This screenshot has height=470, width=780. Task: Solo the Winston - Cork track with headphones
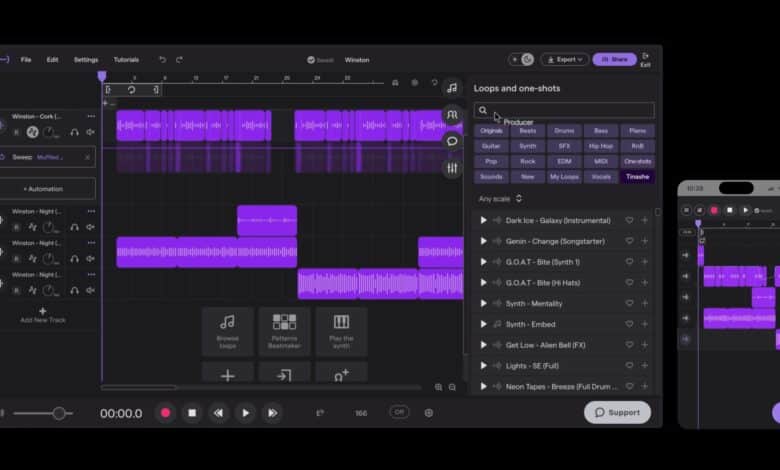(74, 132)
